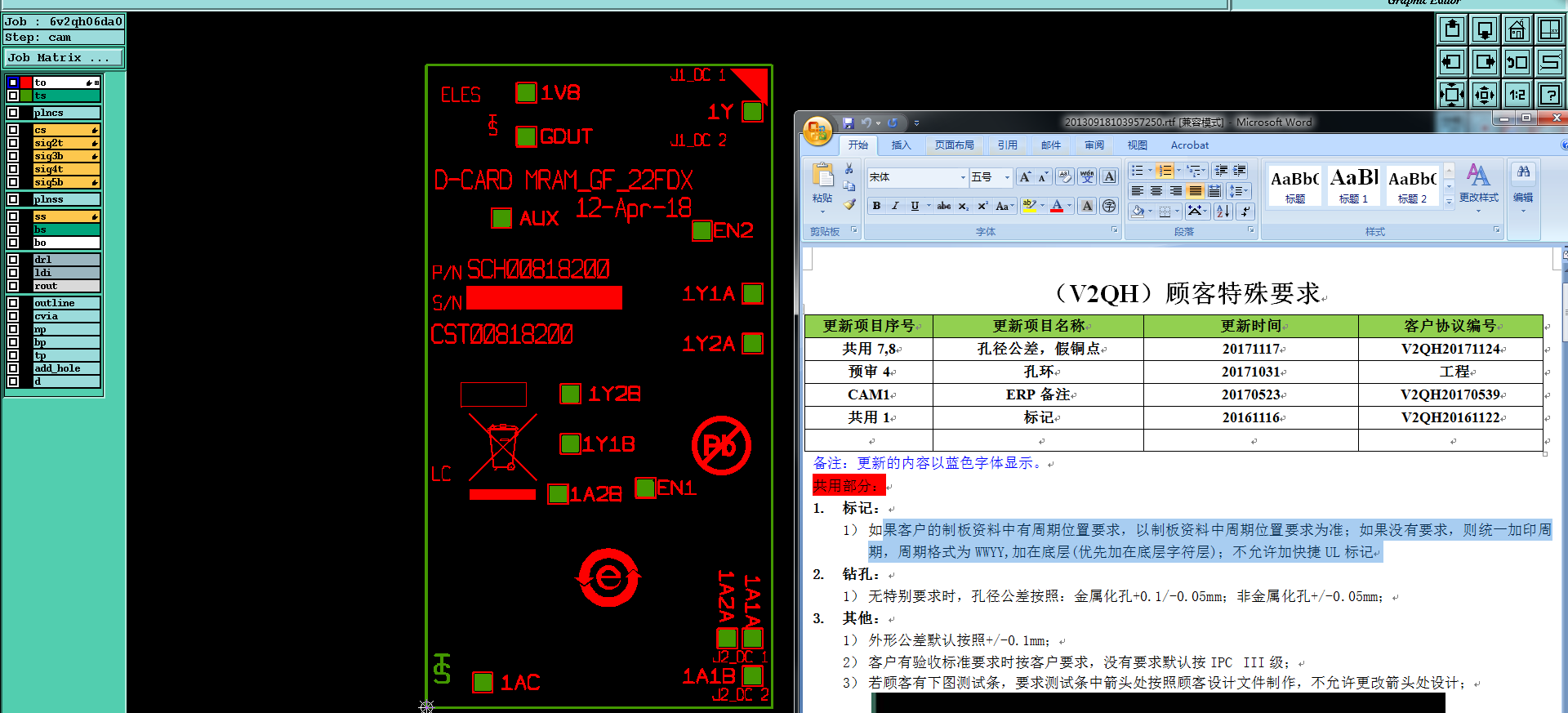The height and width of the screenshot is (713, 1568).
Task: Expand the styles gallery More arrow
Action: click(x=1449, y=202)
